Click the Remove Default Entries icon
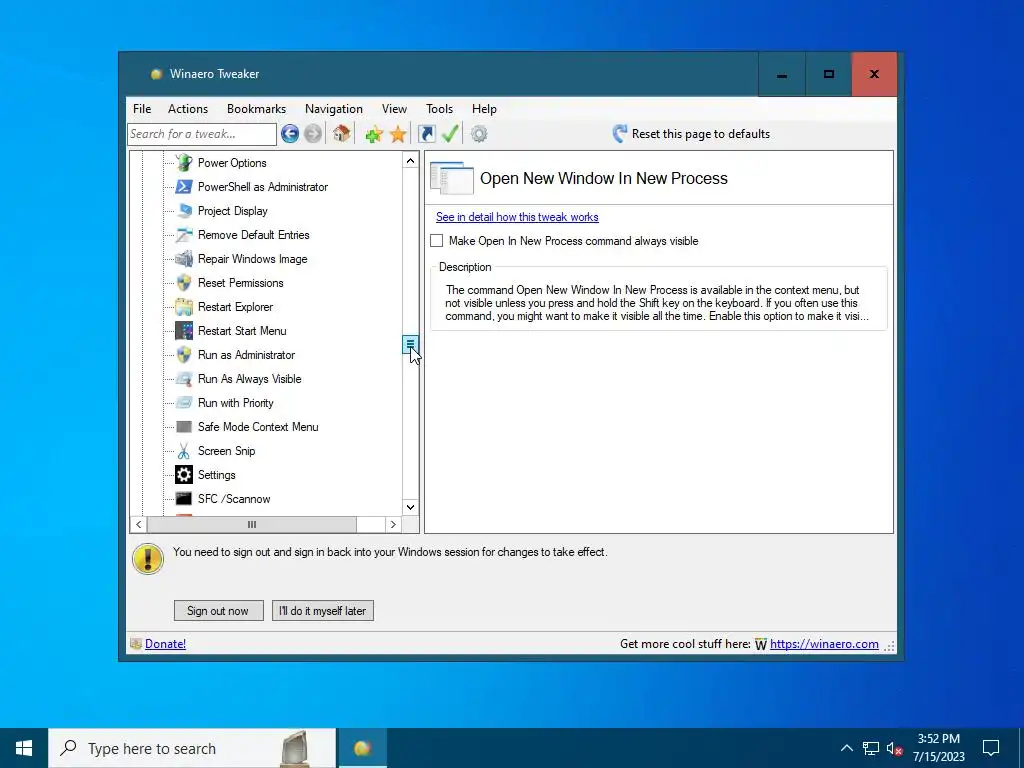Image resolution: width=1024 pixels, height=768 pixels. [x=184, y=234]
